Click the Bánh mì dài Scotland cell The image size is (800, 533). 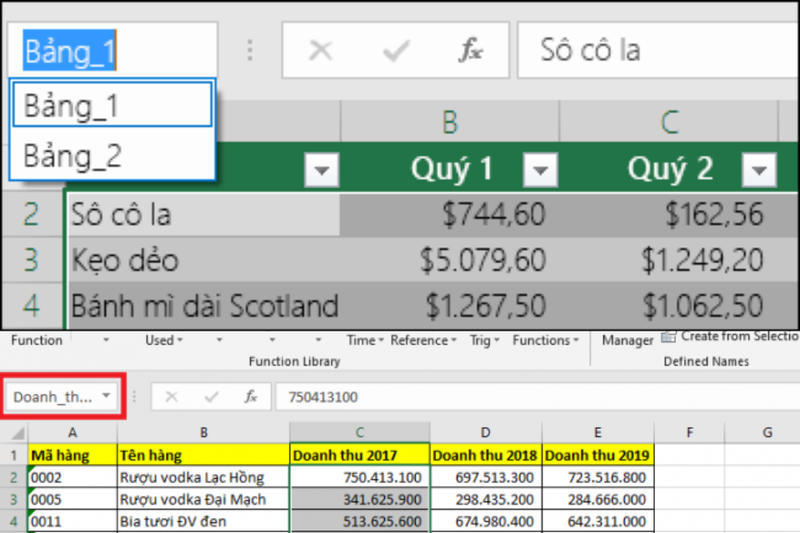204,305
